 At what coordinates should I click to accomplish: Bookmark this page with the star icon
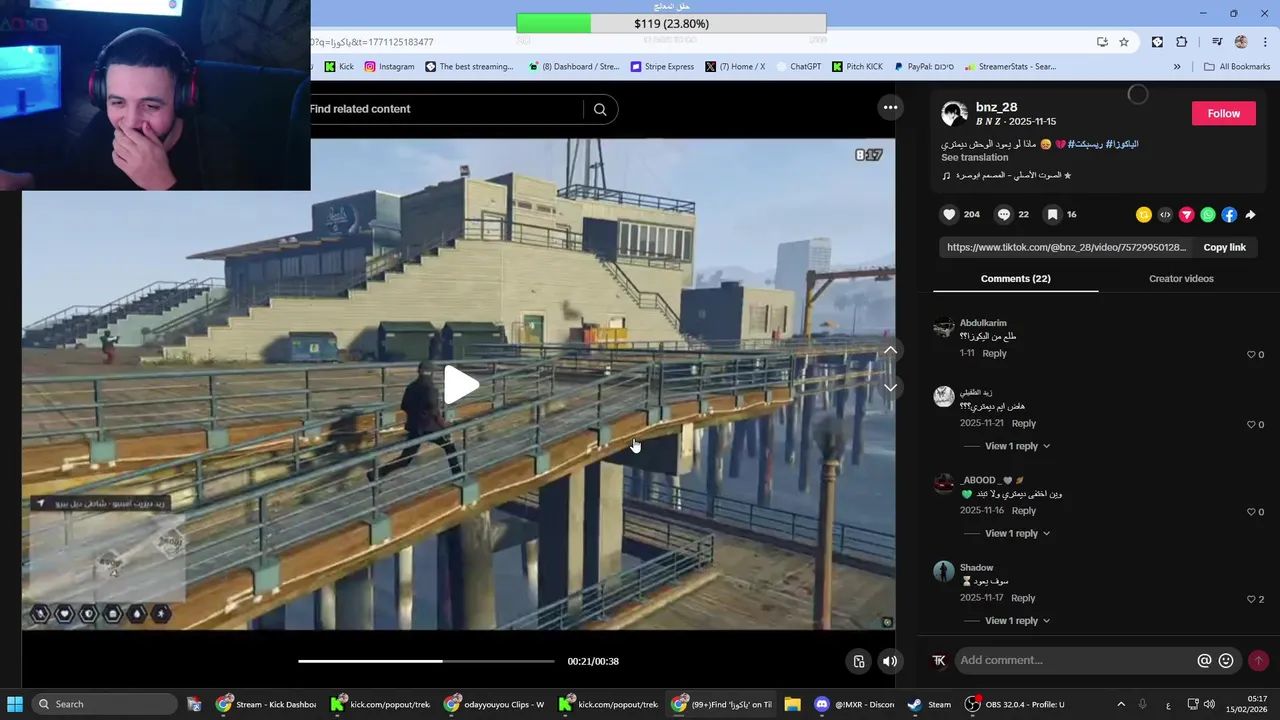(1124, 42)
